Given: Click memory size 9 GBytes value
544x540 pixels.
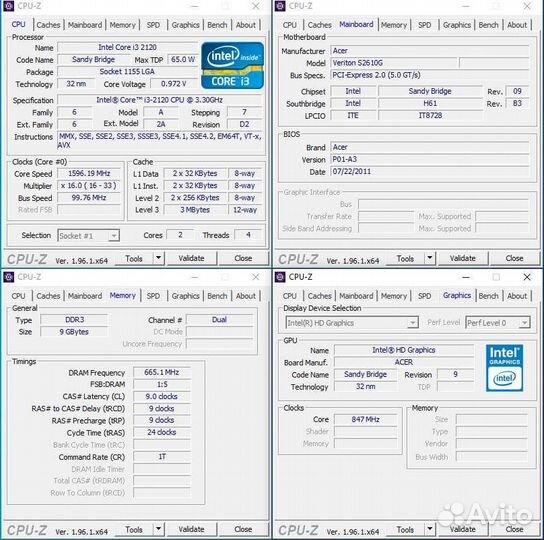Looking at the screenshot, I should (74, 332).
